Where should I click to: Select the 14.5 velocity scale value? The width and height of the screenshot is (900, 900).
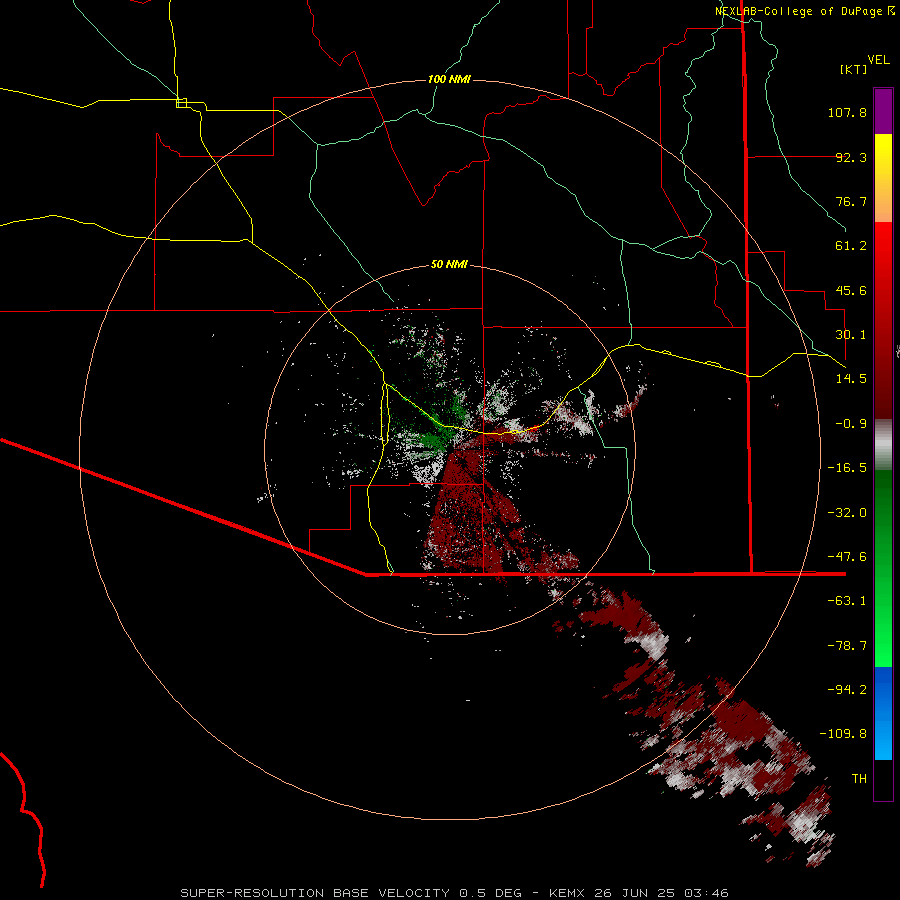click(851, 379)
